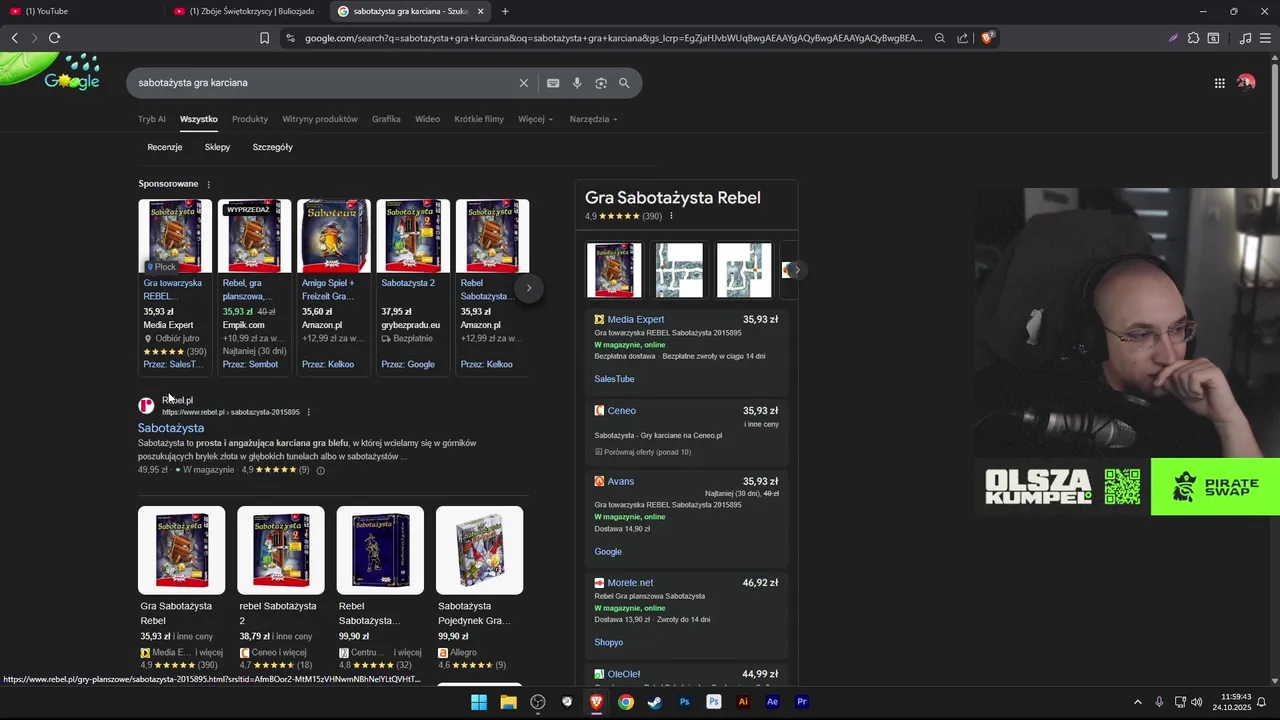
Task: Open Adobe After Effects from the taskbar
Action: [772, 702]
